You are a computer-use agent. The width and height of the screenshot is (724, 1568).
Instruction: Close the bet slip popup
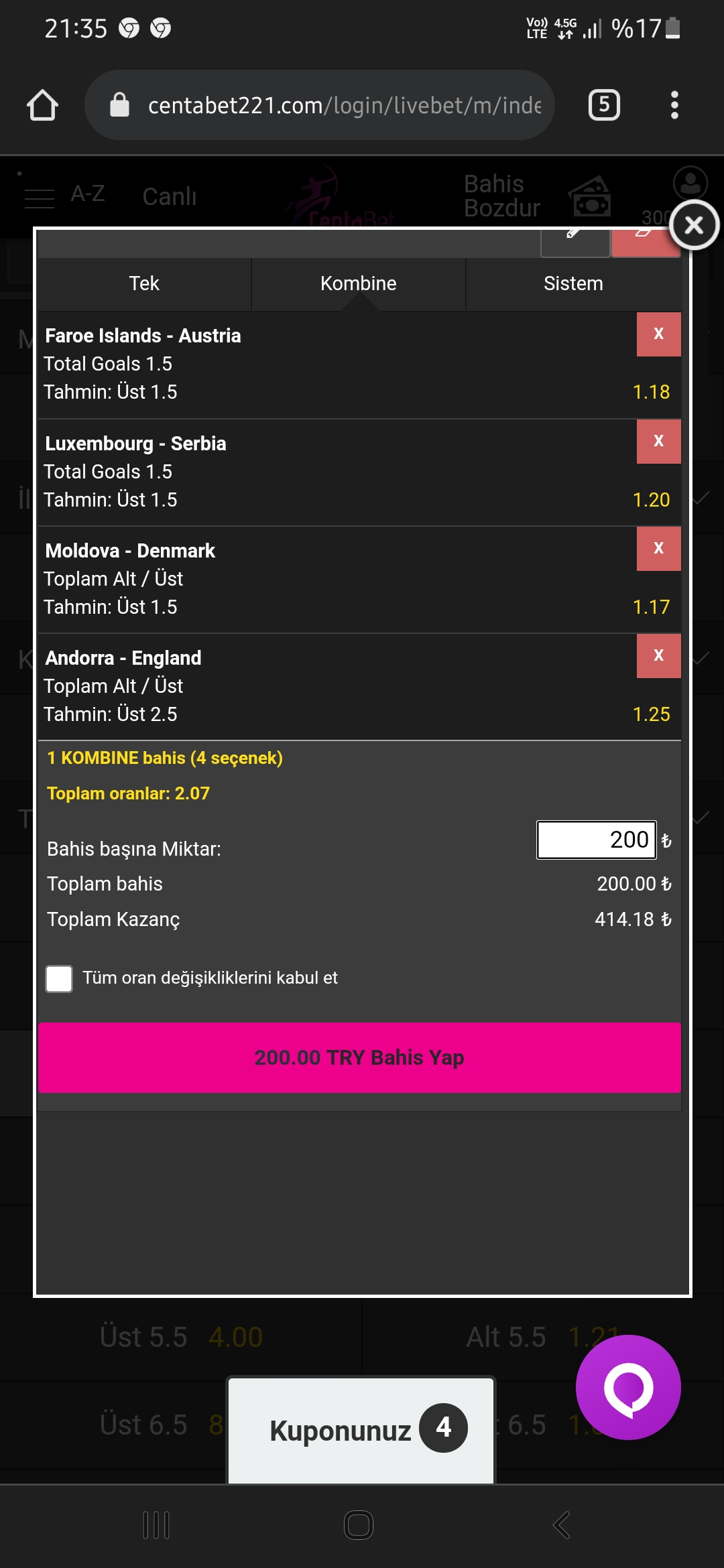click(x=694, y=224)
